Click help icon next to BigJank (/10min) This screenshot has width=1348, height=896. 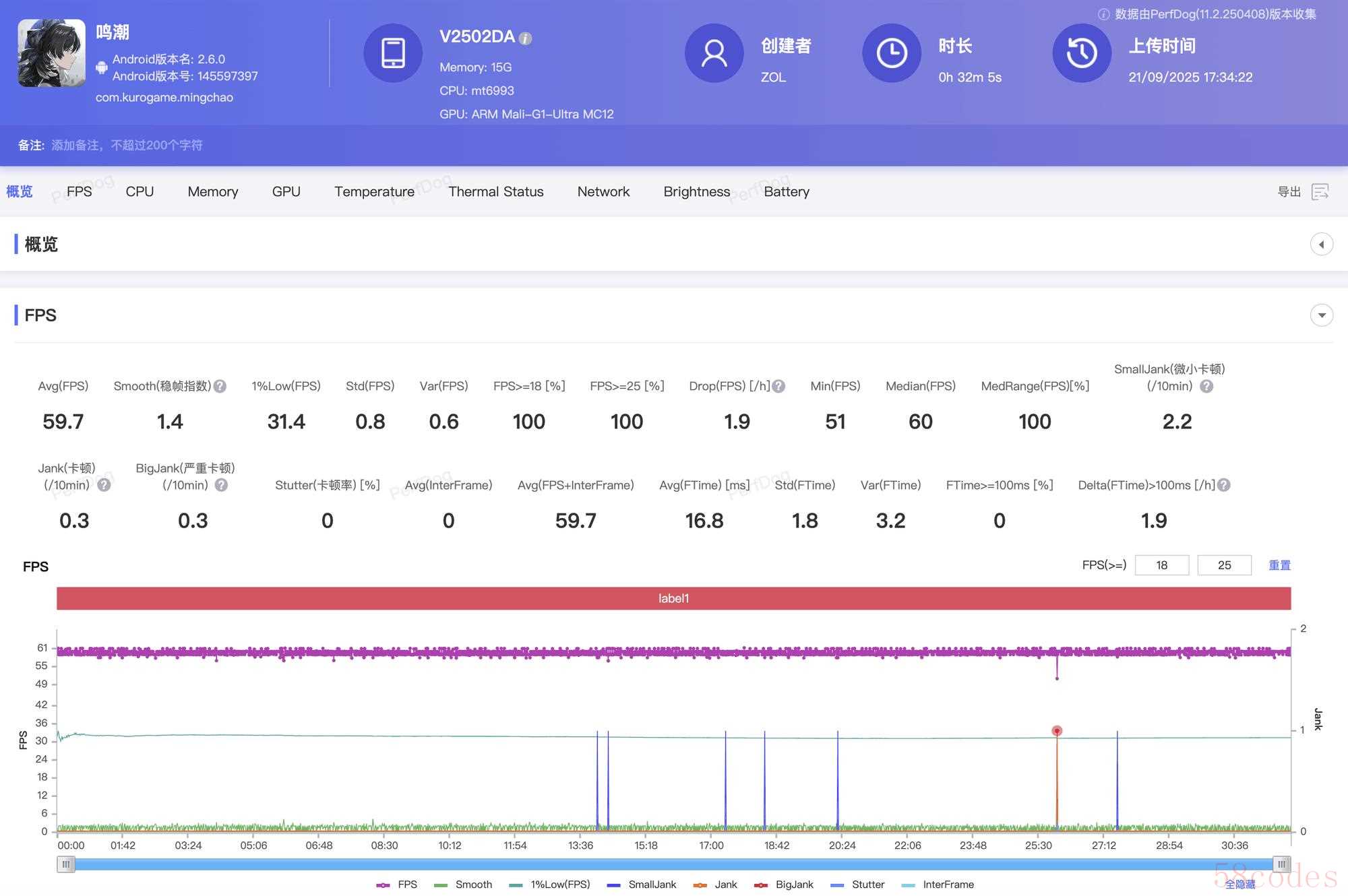click(221, 485)
